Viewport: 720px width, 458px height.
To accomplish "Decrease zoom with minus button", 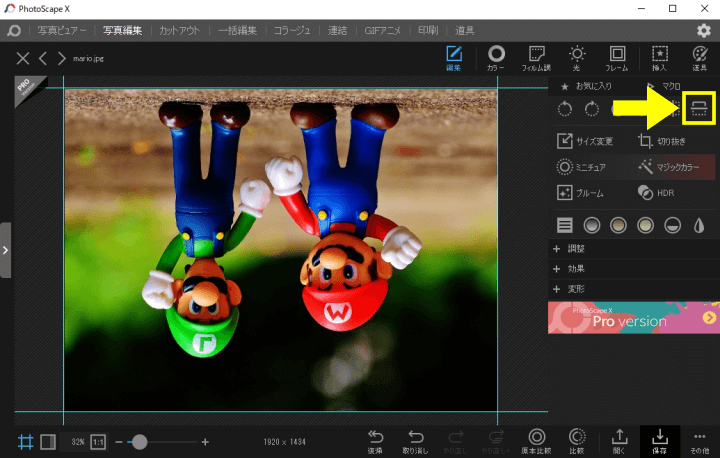I will [119, 442].
